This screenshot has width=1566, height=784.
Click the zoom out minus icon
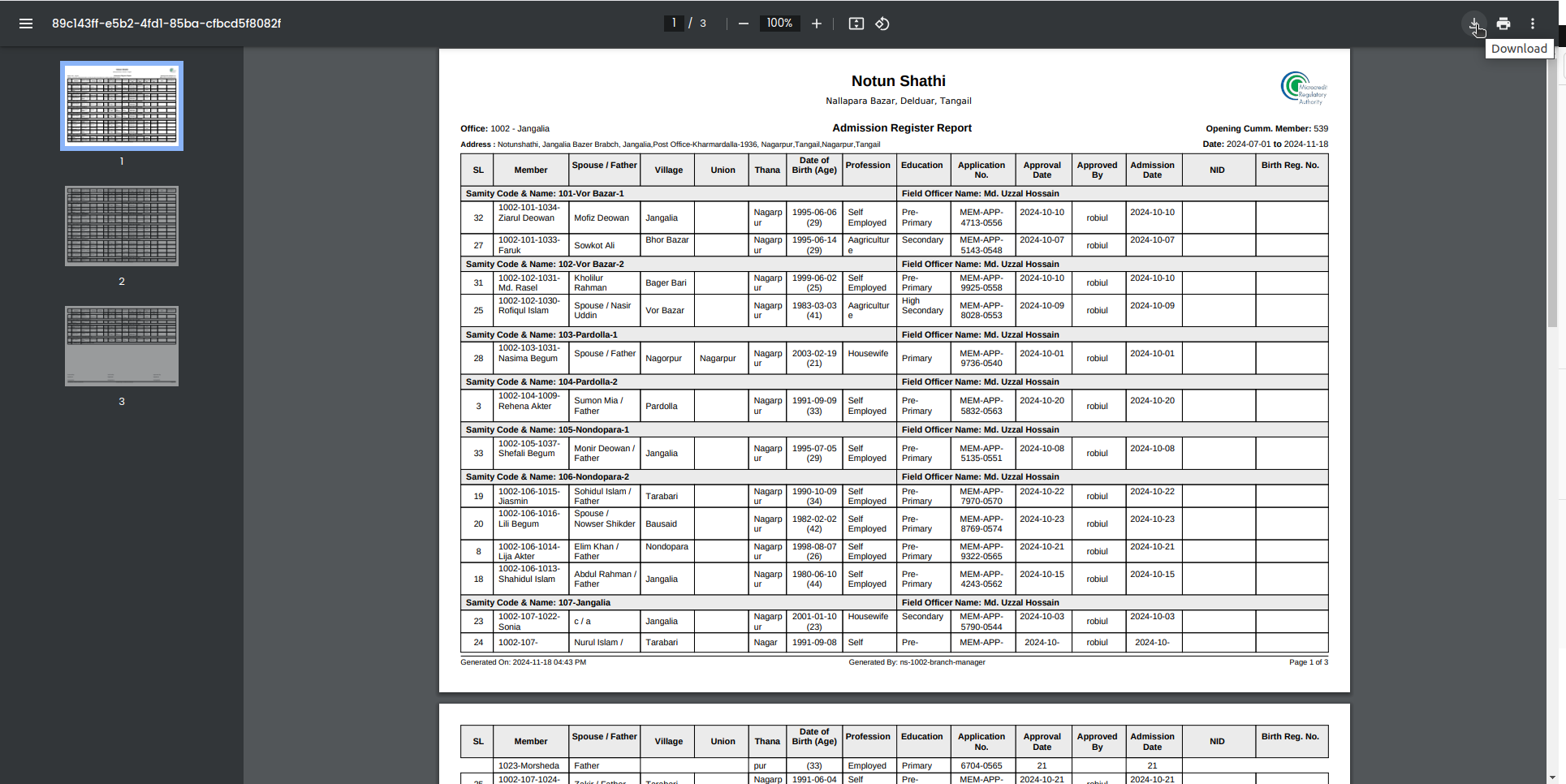coord(743,24)
